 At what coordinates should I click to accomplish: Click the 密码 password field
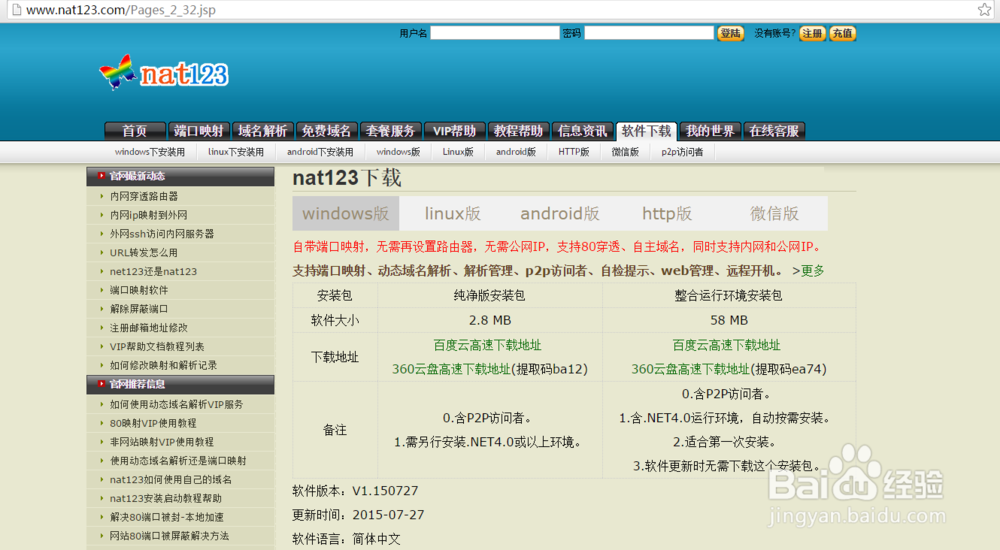(649, 33)
